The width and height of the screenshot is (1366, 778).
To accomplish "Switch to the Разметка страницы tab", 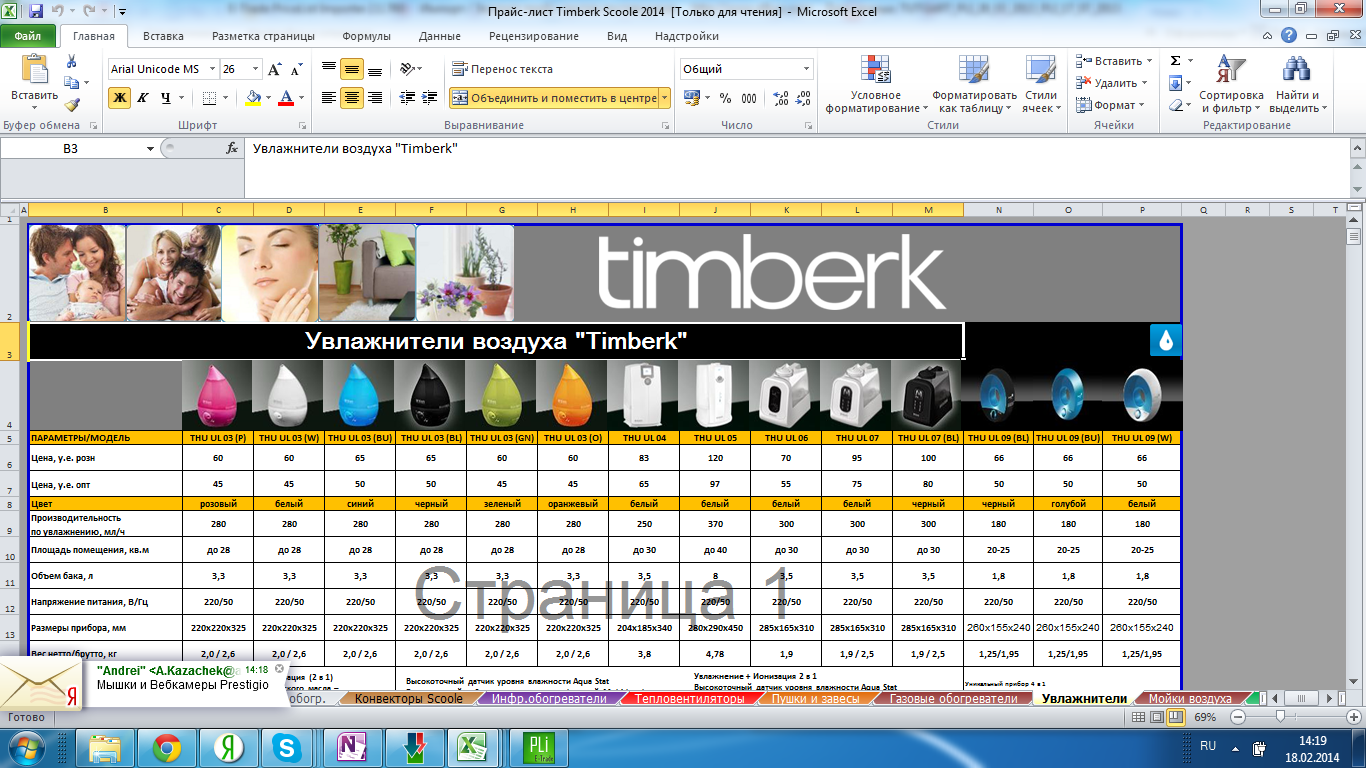I will point(263,36).
